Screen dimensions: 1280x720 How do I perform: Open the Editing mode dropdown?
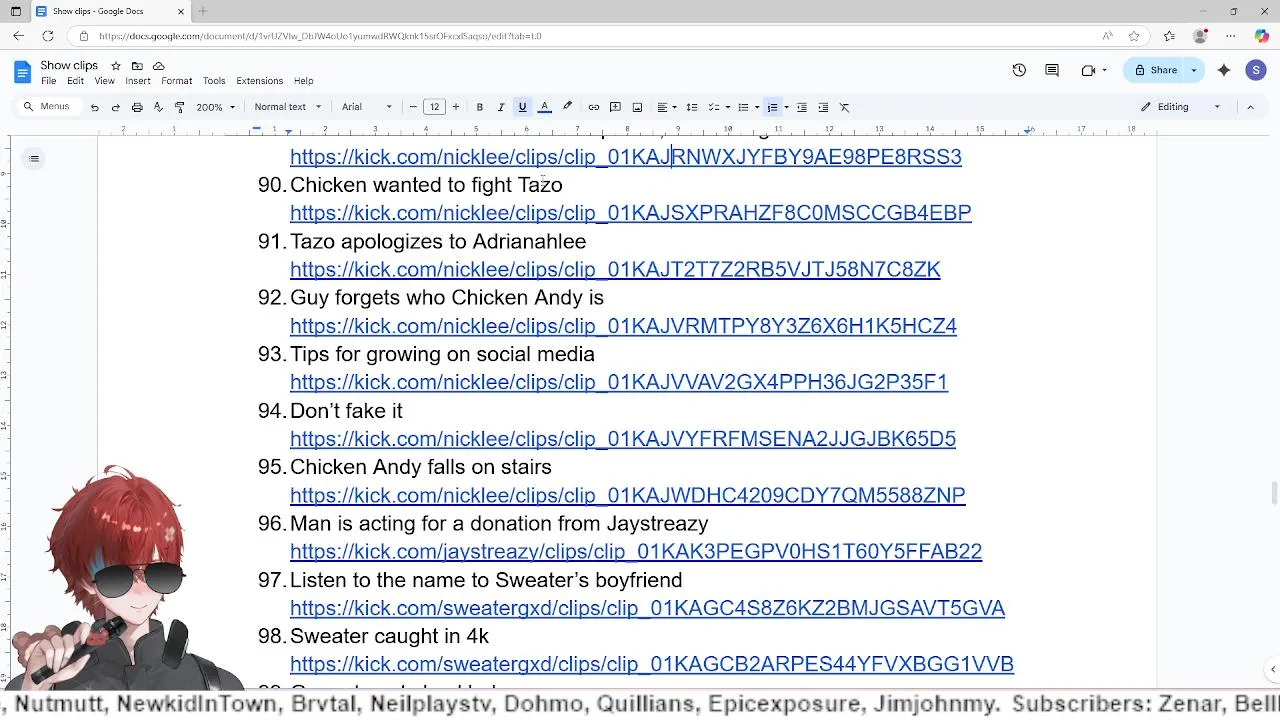pyautogui.click(x=1181, y=107)
